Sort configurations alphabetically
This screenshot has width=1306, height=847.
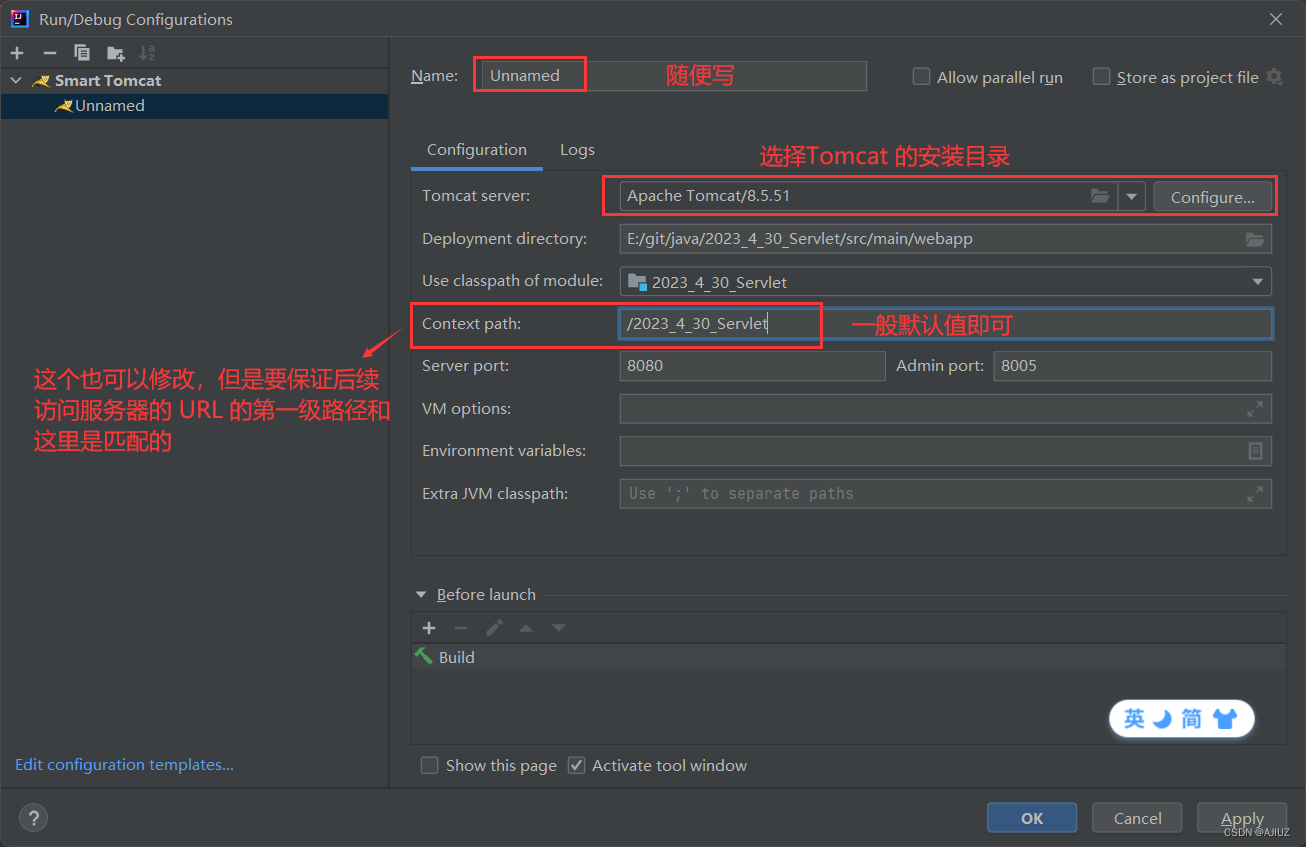tap(147, 53)
